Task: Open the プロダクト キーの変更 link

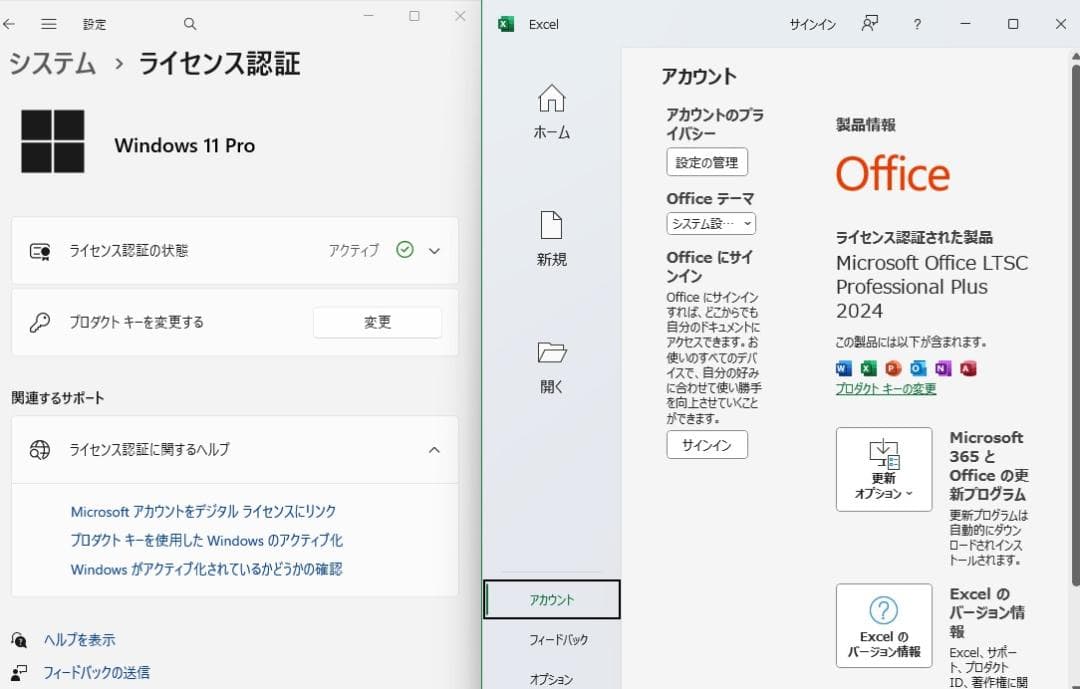Action: point(886,389)
